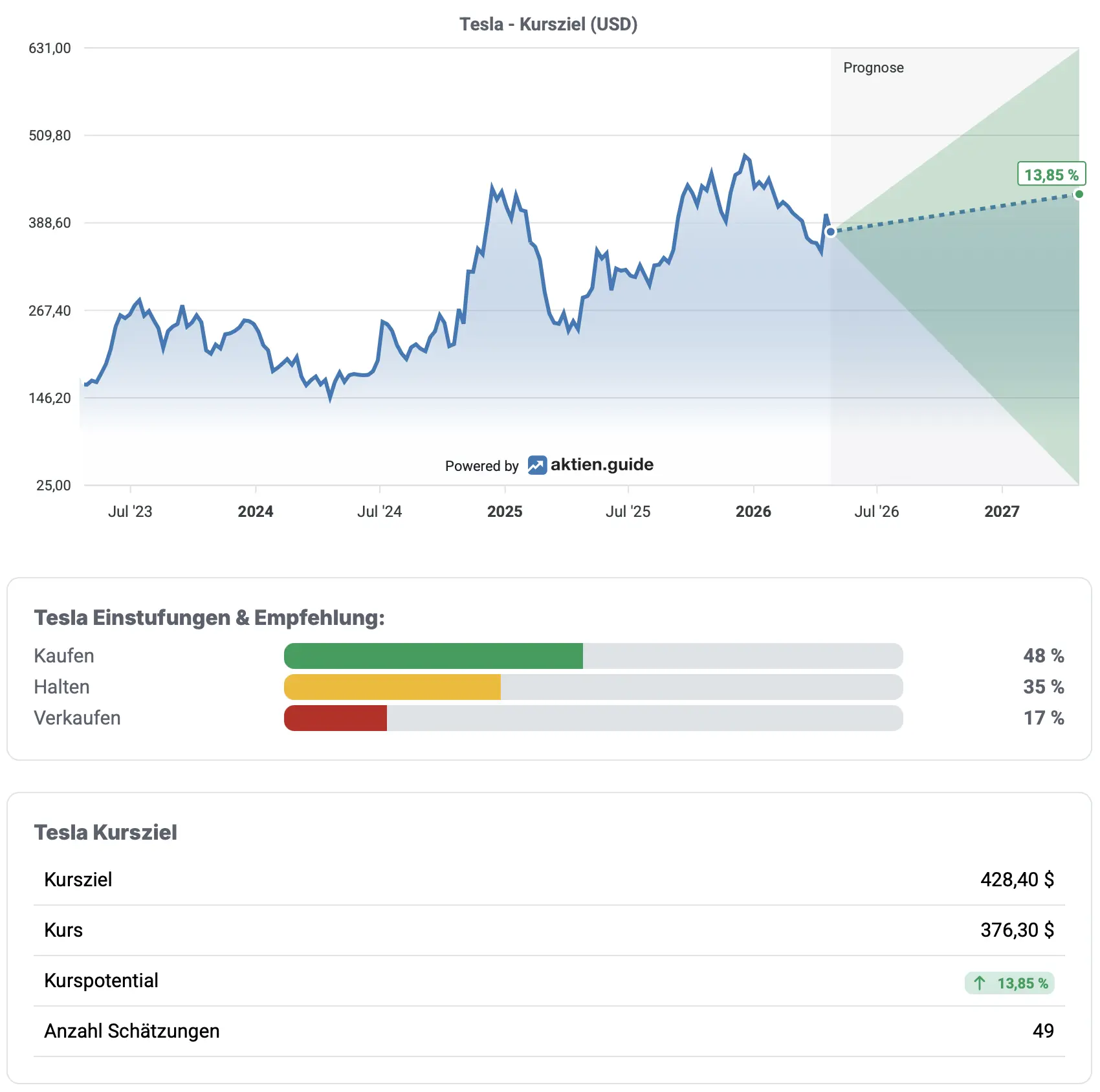This screenshot has width=1100, height=1092.
Task: Select the Kursziel value 428,40 $
Action: click(1017, 880)
